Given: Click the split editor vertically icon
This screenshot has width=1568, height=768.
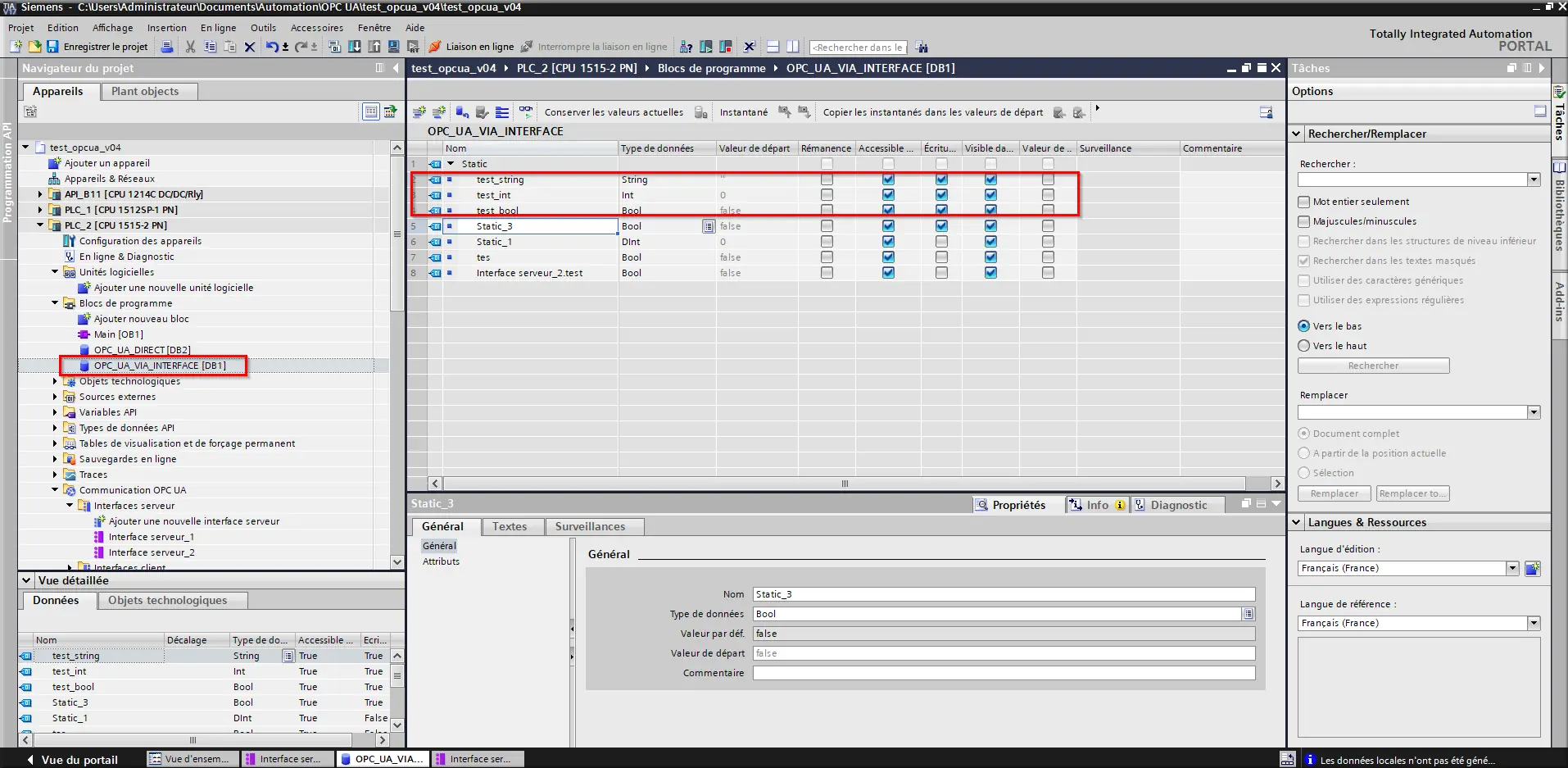Looking at the screenshot, I should tap(792, 47).
